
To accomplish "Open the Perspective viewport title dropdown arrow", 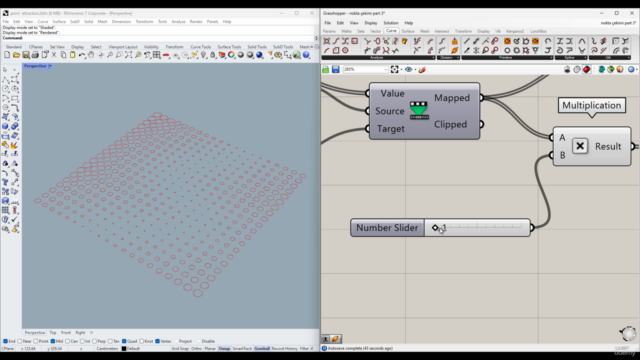I will (x=50, y=66).
